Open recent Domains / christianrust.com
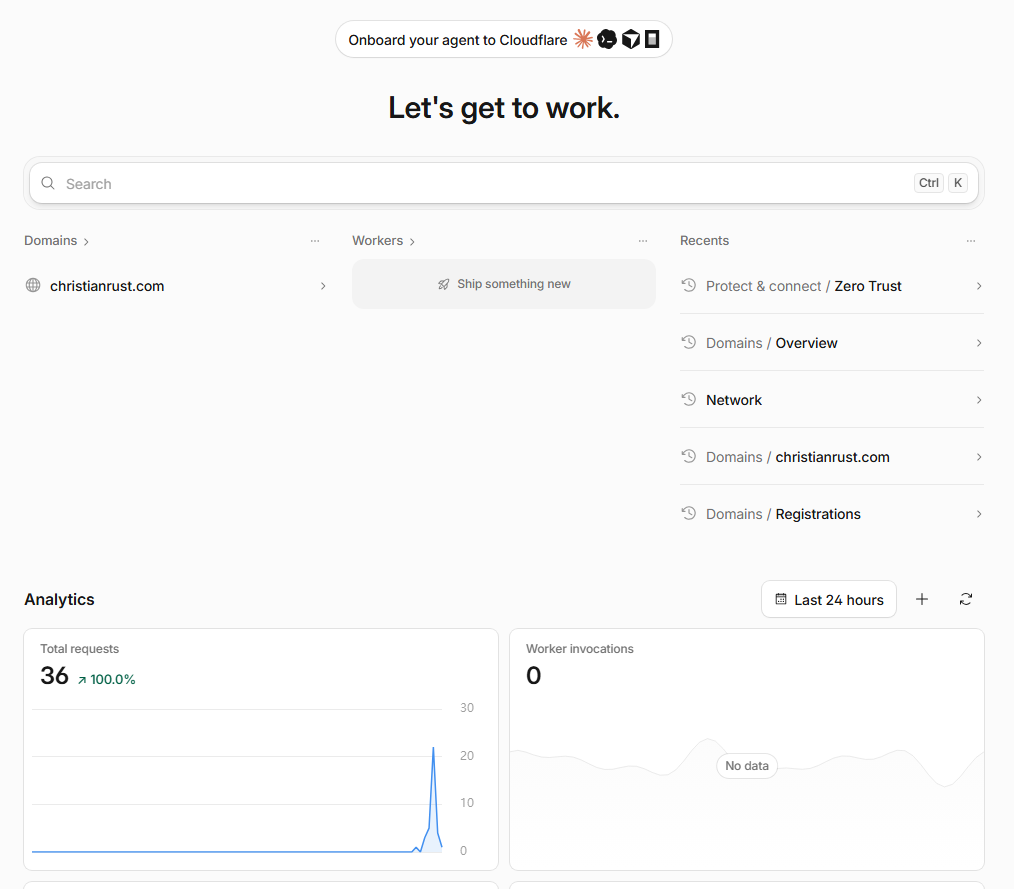Image resolution: width=1014 pixels, height=889 pixels. [832, 456]
